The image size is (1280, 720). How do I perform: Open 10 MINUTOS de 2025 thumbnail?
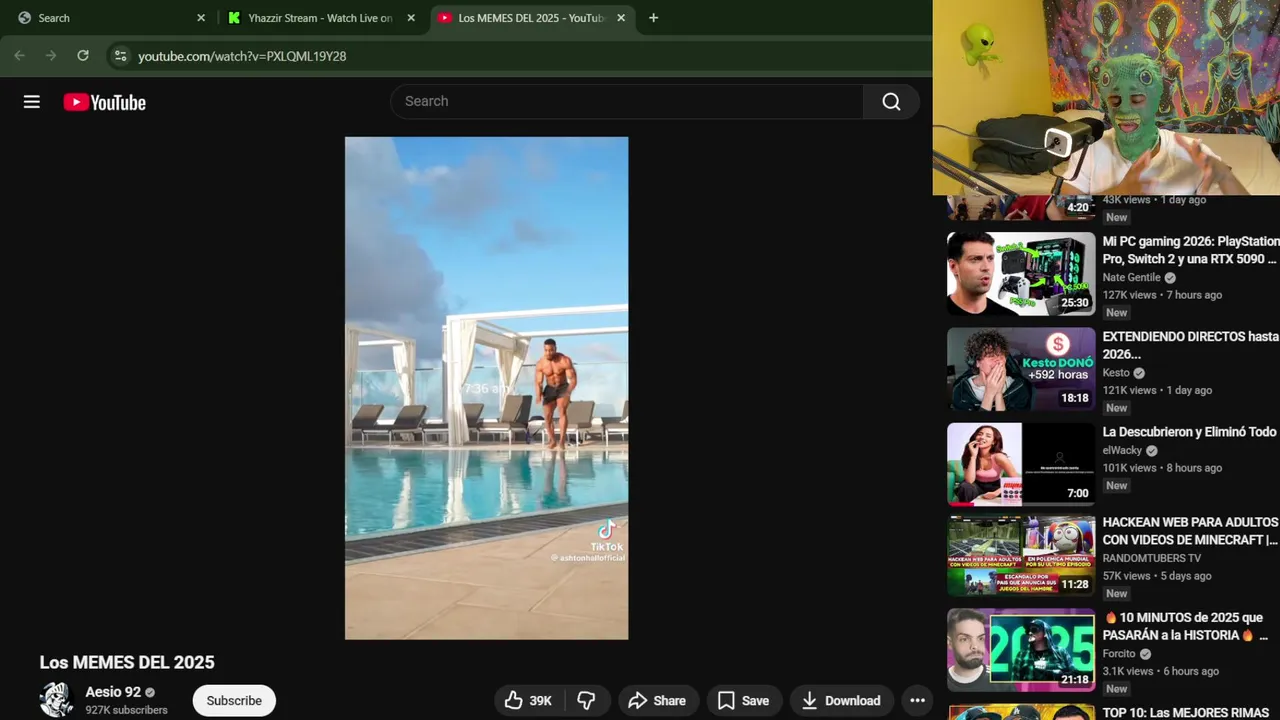point(1021,650)
